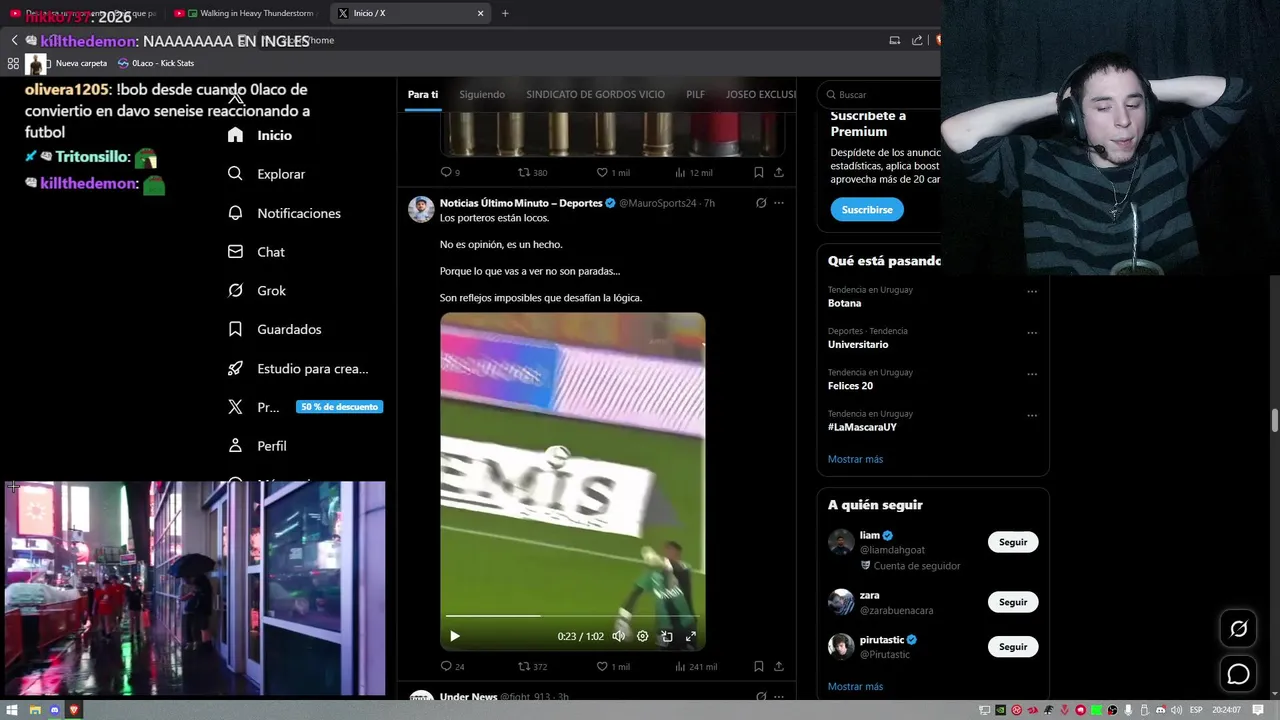Enter fullscreen on the video
The width and height of the screenshot is (1280, 720).
[691, 636]
